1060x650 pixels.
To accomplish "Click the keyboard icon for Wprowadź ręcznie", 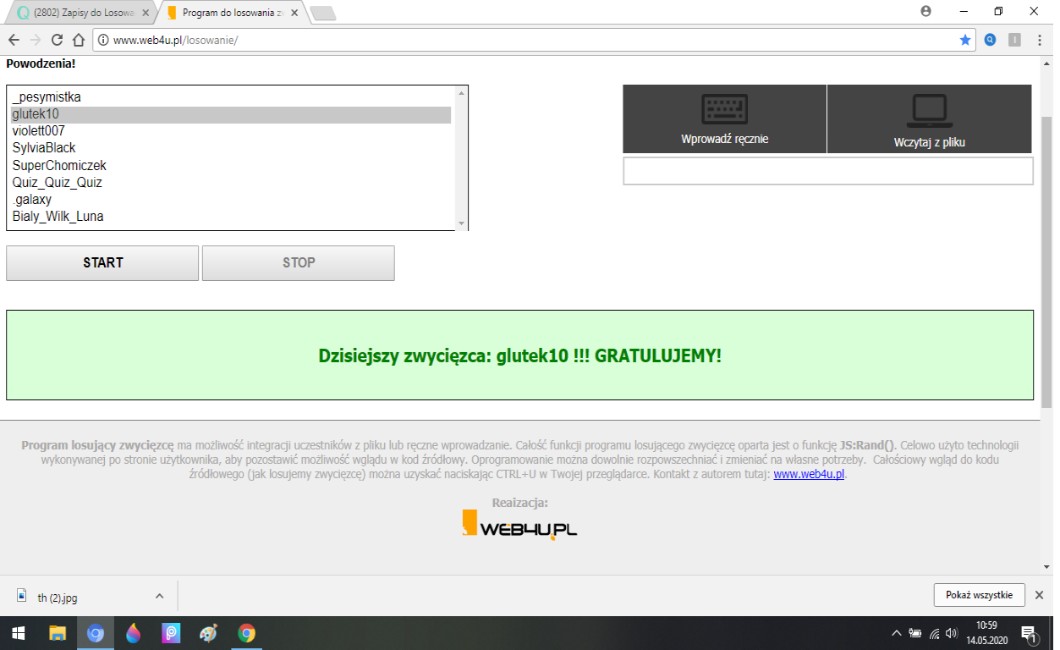I will click(x=724, y=109).
